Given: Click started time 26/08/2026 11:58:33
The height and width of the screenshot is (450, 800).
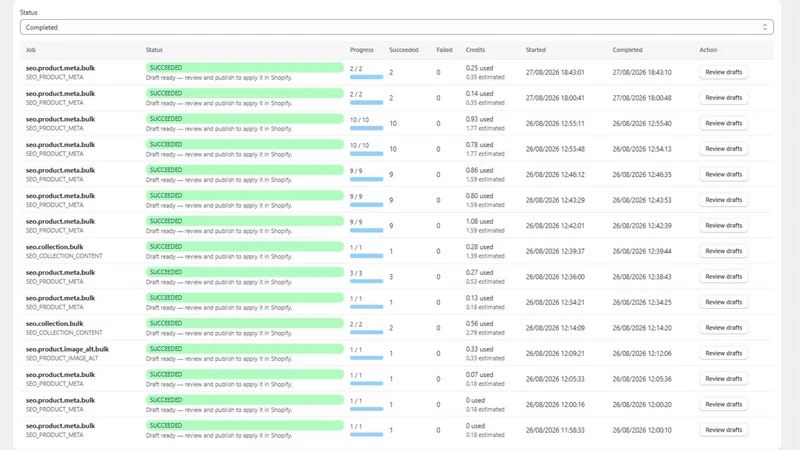Looking at the screenshot, I should click(555, 430).
